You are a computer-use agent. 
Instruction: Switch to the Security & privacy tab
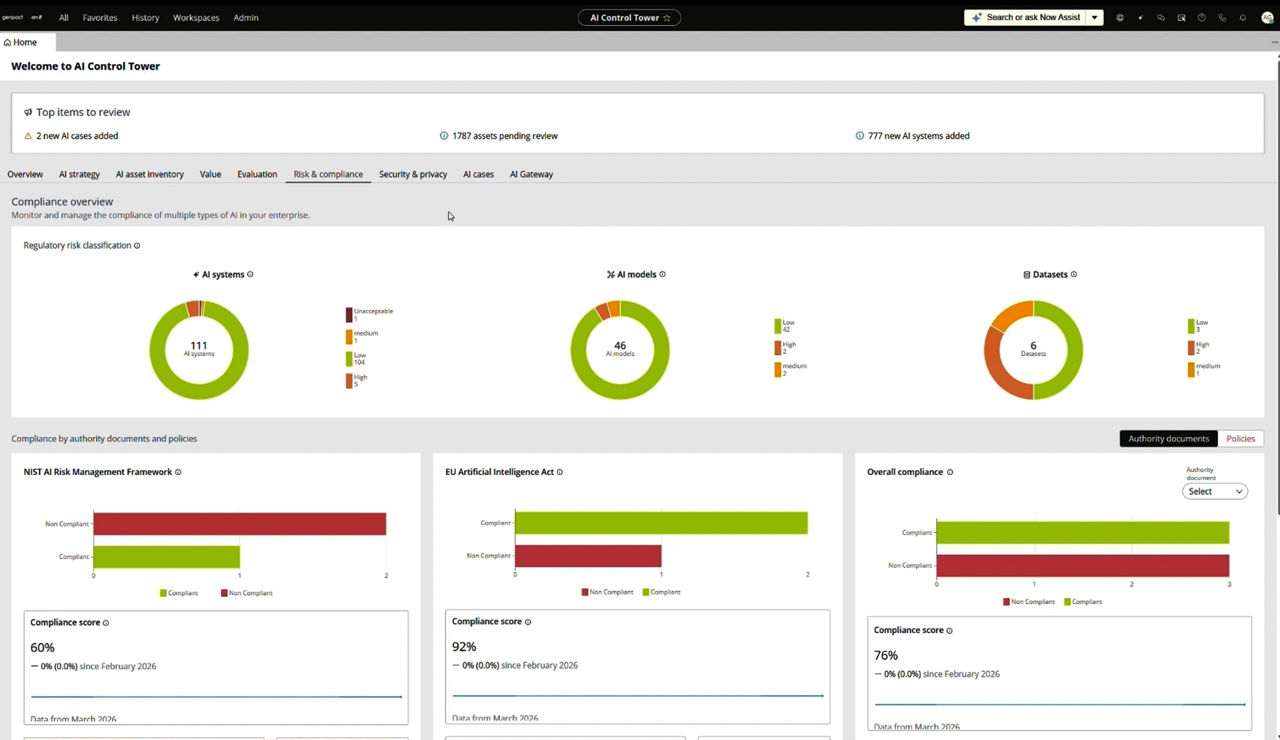pyautogui.click(x=413, y=174)
